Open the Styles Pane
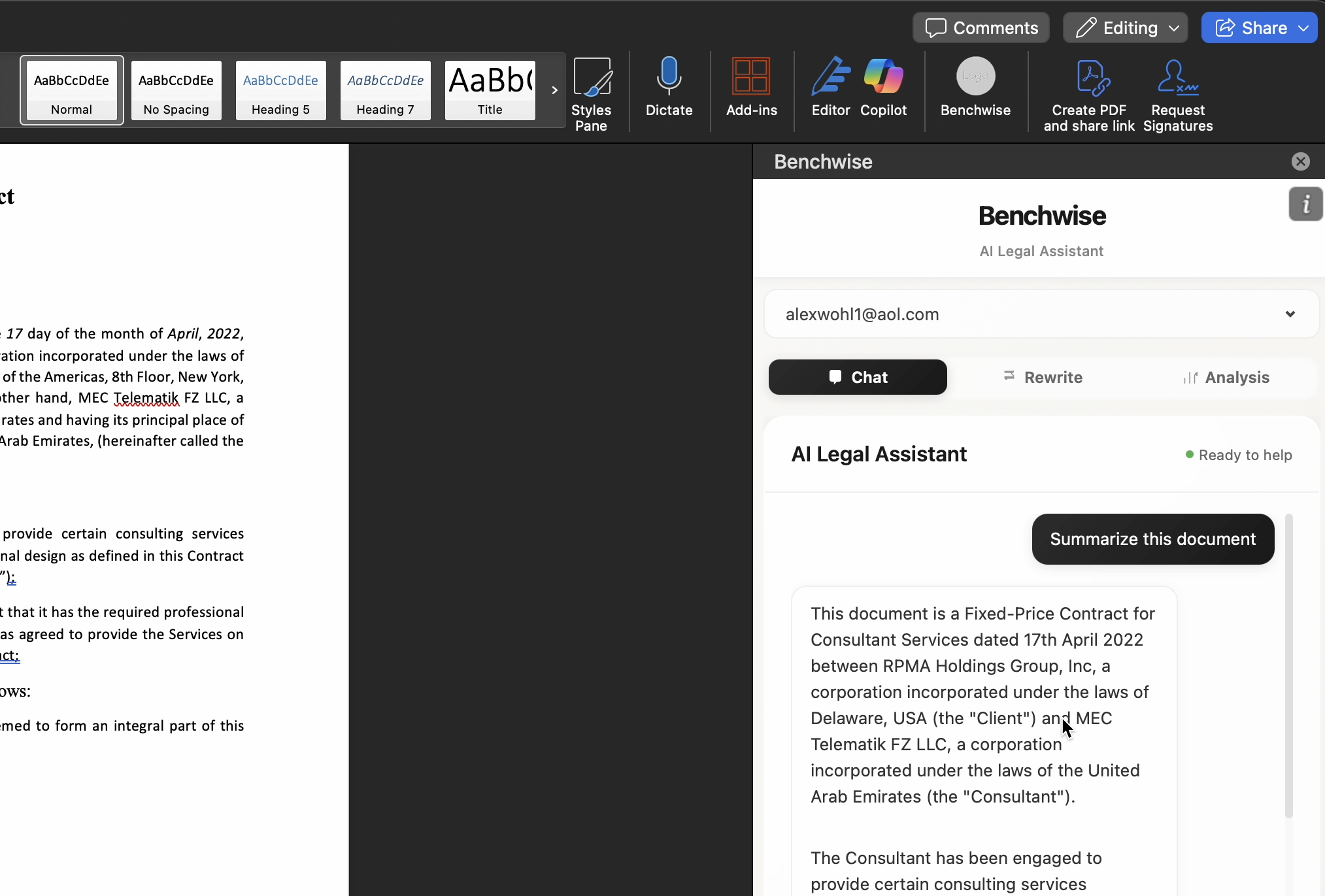Image resolution: width=1325 pixels, height=896 pixels. pos(592,93)
